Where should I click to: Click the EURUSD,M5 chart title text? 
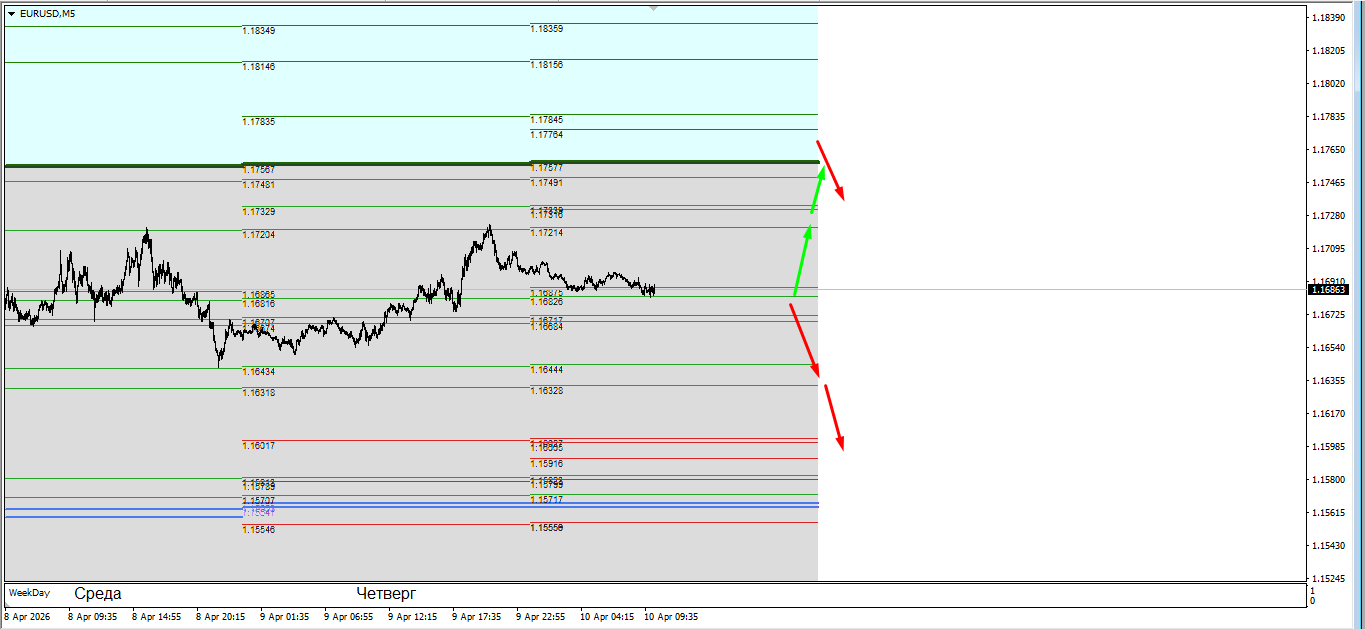pos(47,13)
